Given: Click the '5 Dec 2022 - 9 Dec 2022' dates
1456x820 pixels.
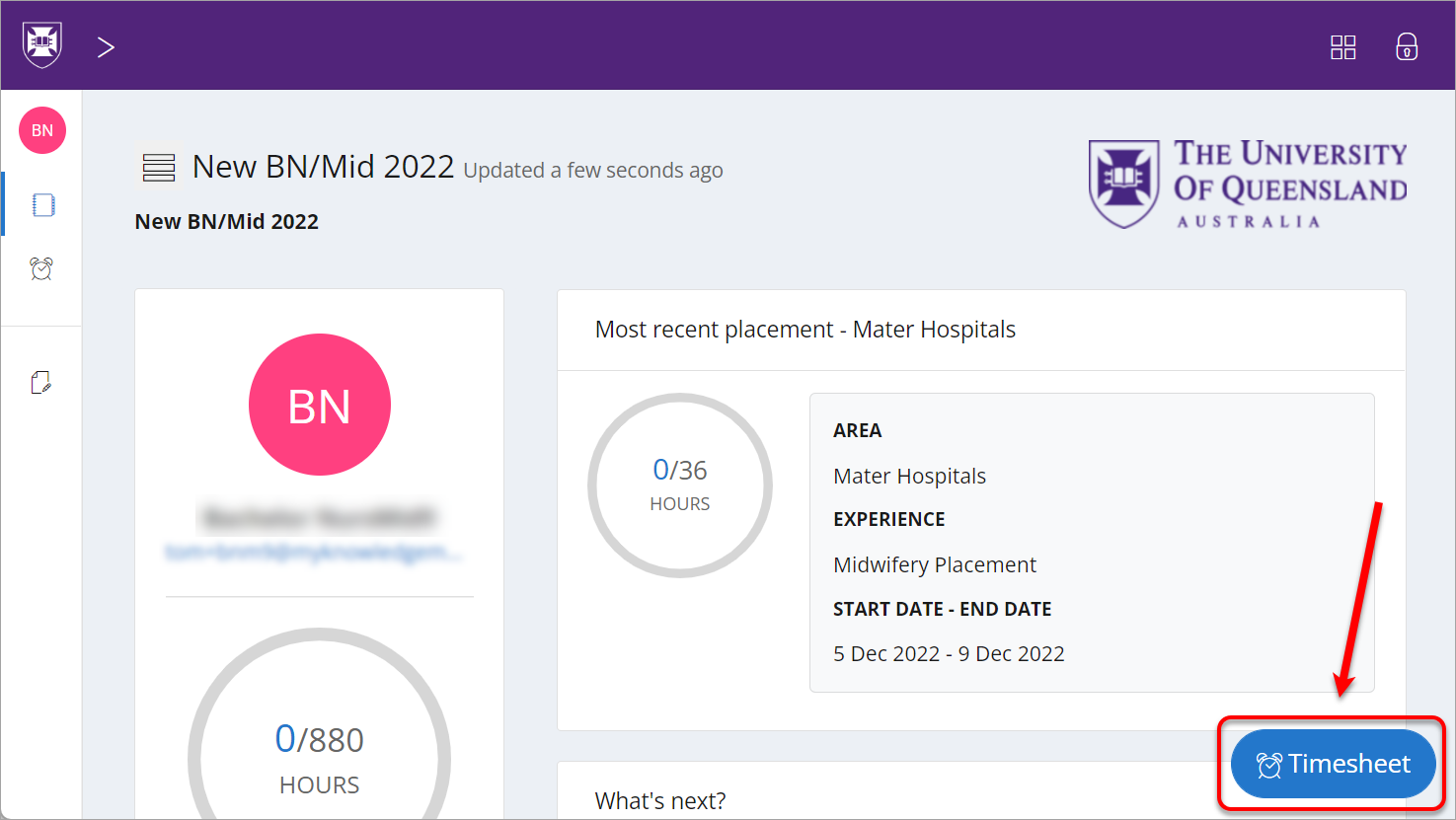Looking at the screenshot, I should point(949,654).
